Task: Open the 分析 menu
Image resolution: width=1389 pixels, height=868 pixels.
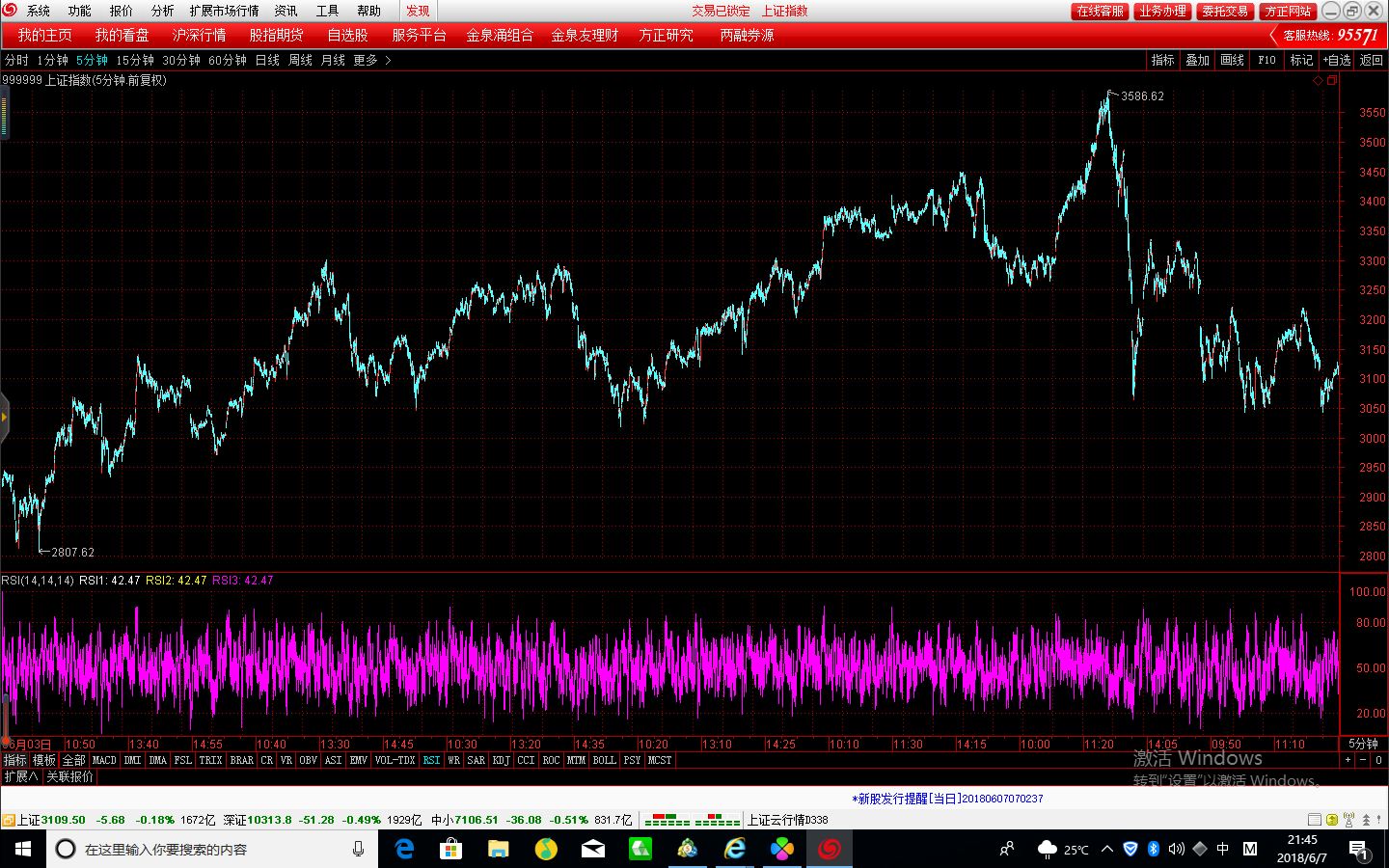Action: coord(162,11)
